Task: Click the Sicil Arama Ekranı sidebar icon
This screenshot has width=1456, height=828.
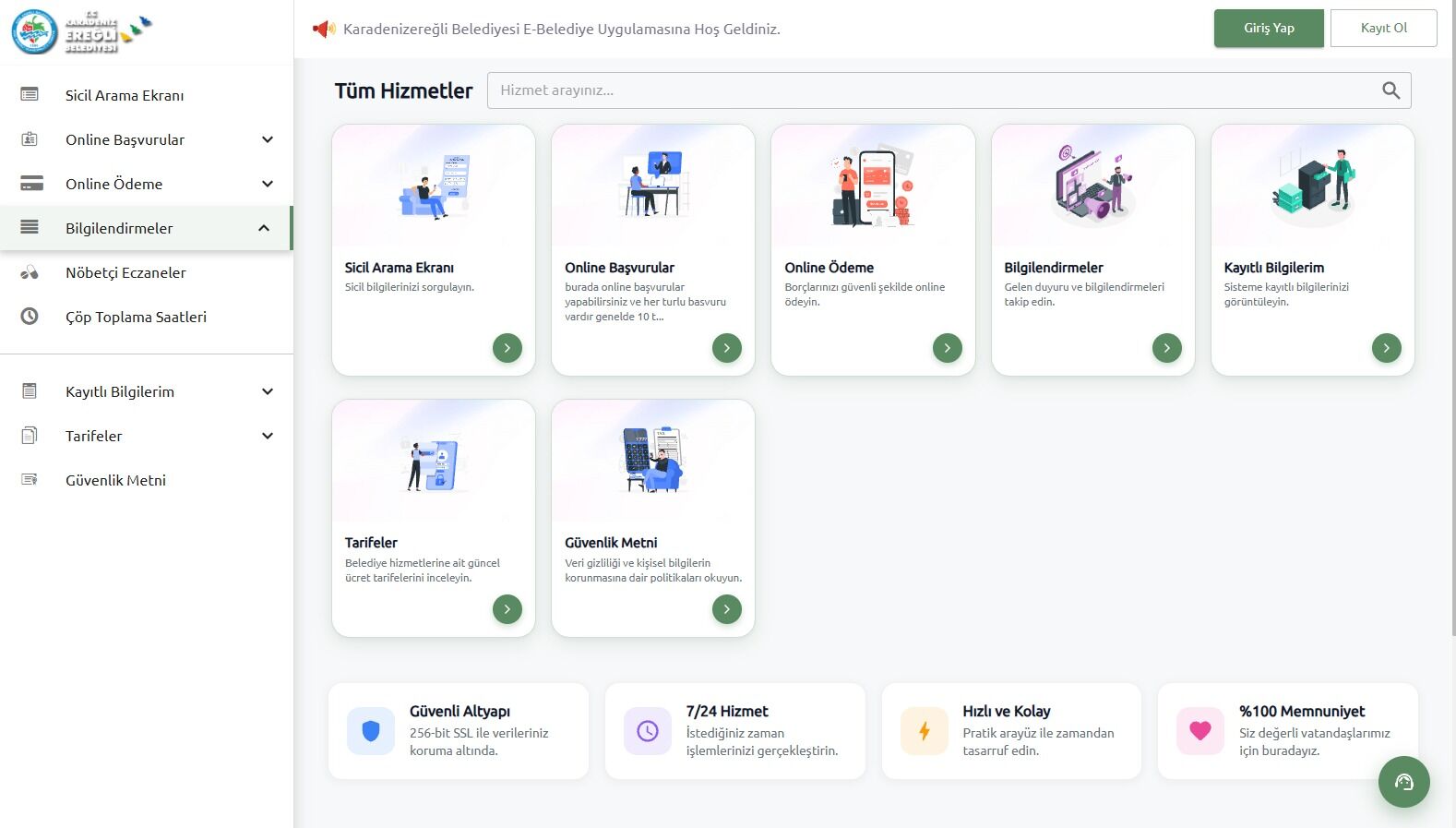Action: click(30, 94)
